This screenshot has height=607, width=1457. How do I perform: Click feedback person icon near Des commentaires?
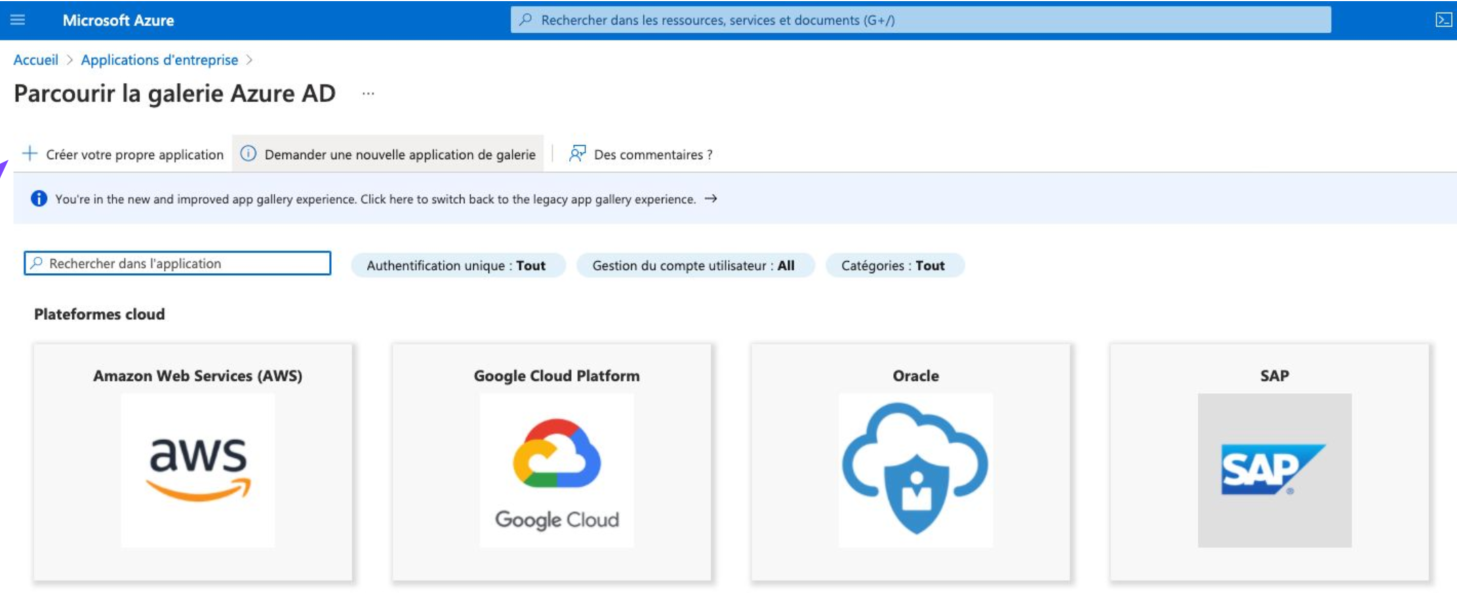(x=577, y=154)
